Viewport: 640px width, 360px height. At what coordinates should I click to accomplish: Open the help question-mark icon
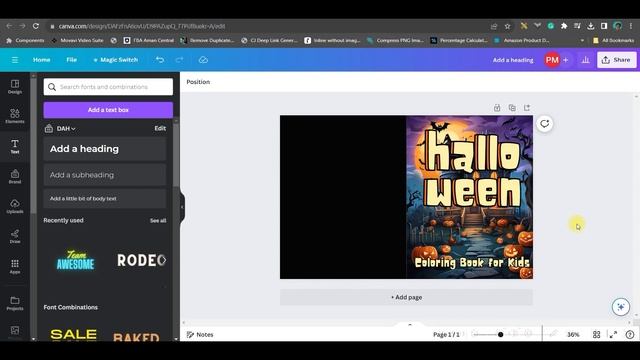coord(630,334)
